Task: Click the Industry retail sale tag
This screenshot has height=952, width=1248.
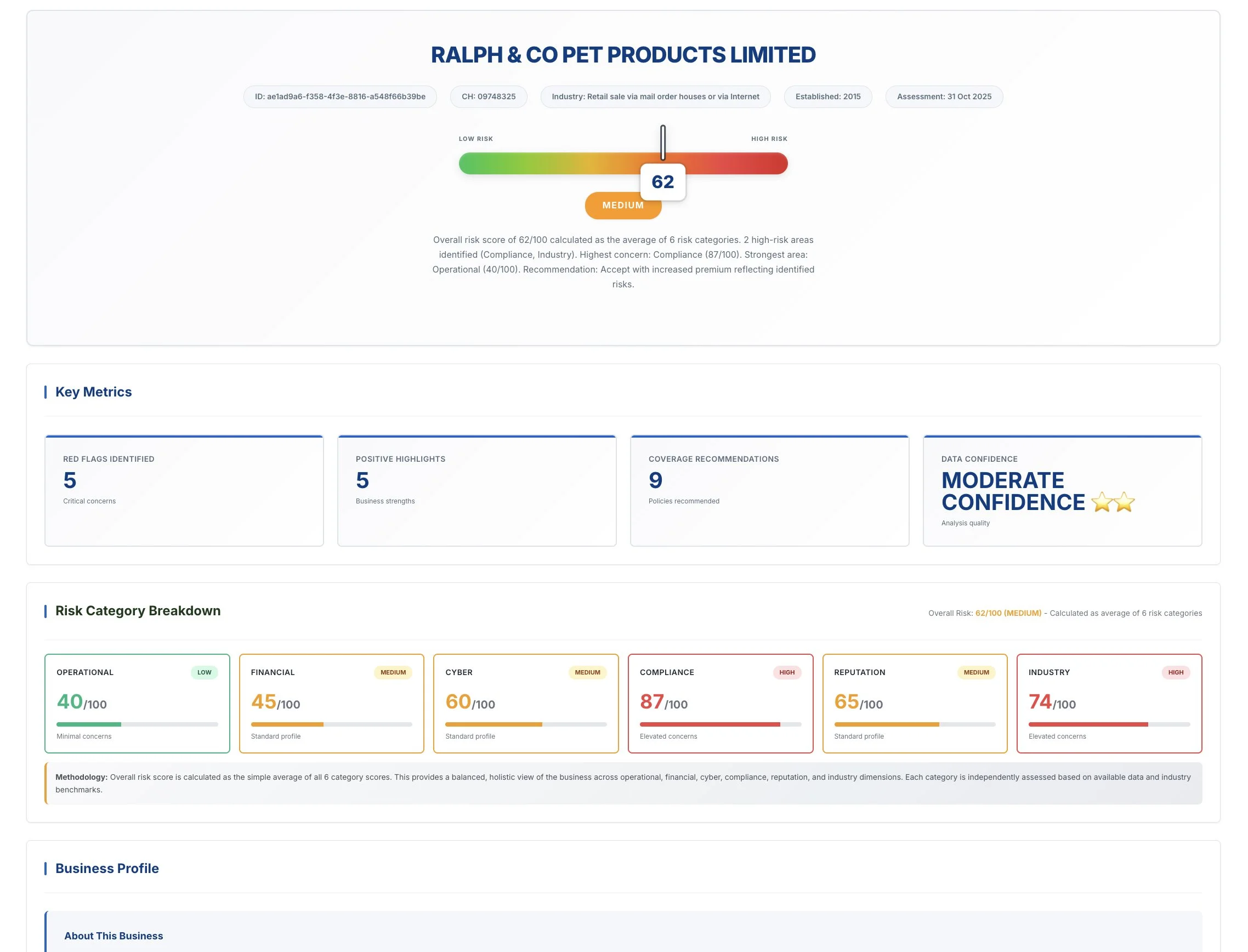Action: (x=655, y=97)
